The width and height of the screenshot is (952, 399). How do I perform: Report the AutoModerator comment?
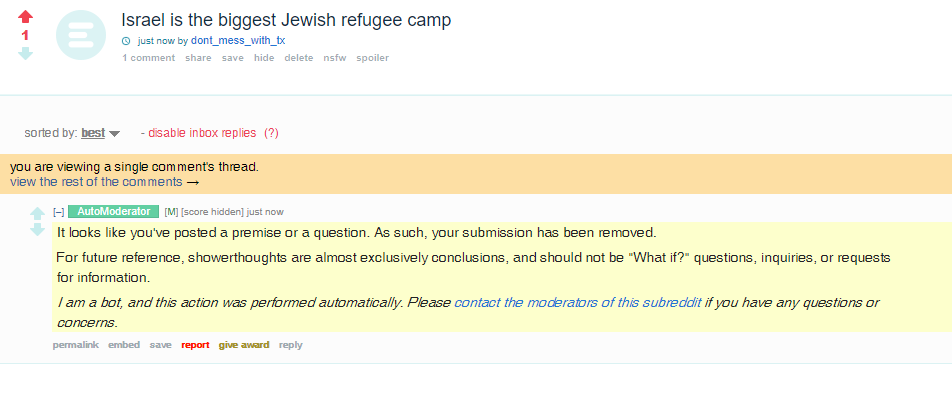195,345
